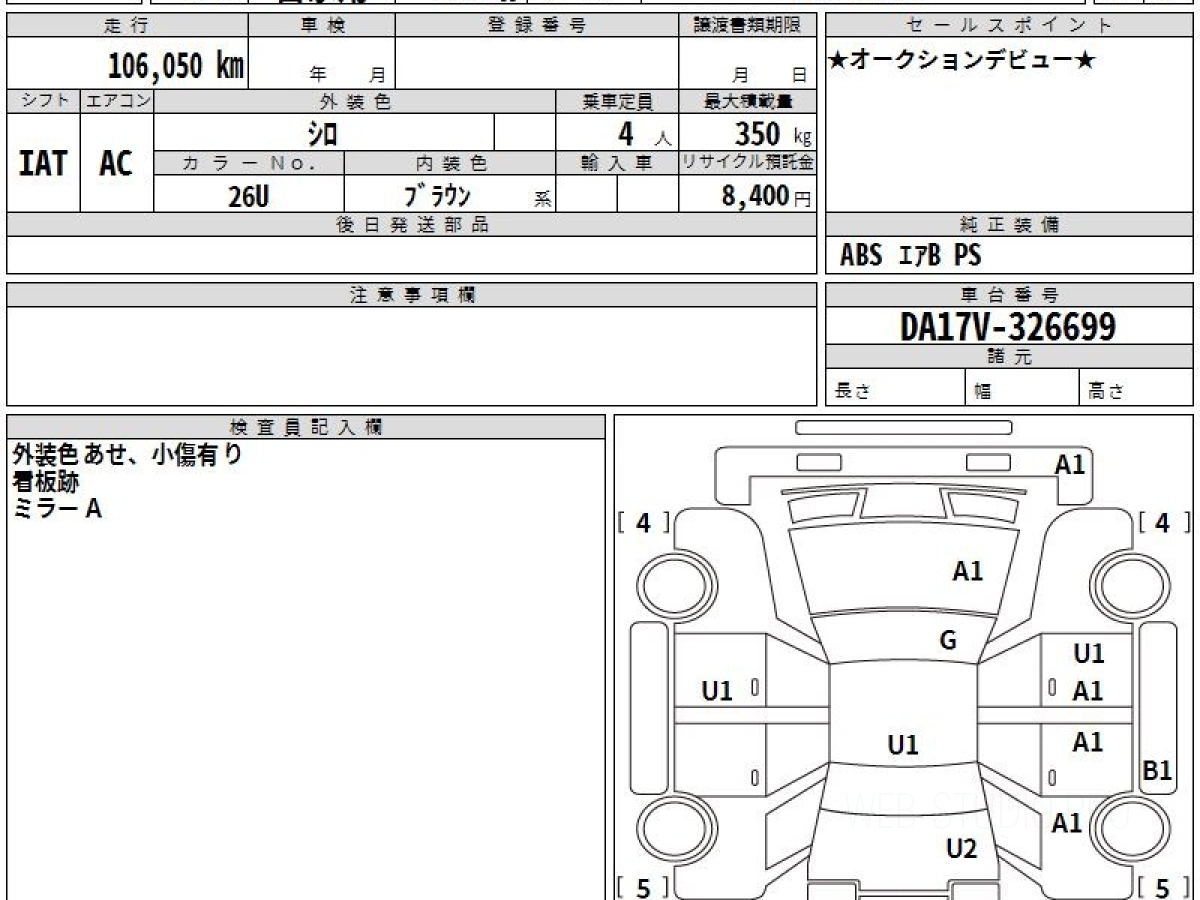Select the 乗車定員 header
1200x900 pixels.
click(x=617, y=101)
